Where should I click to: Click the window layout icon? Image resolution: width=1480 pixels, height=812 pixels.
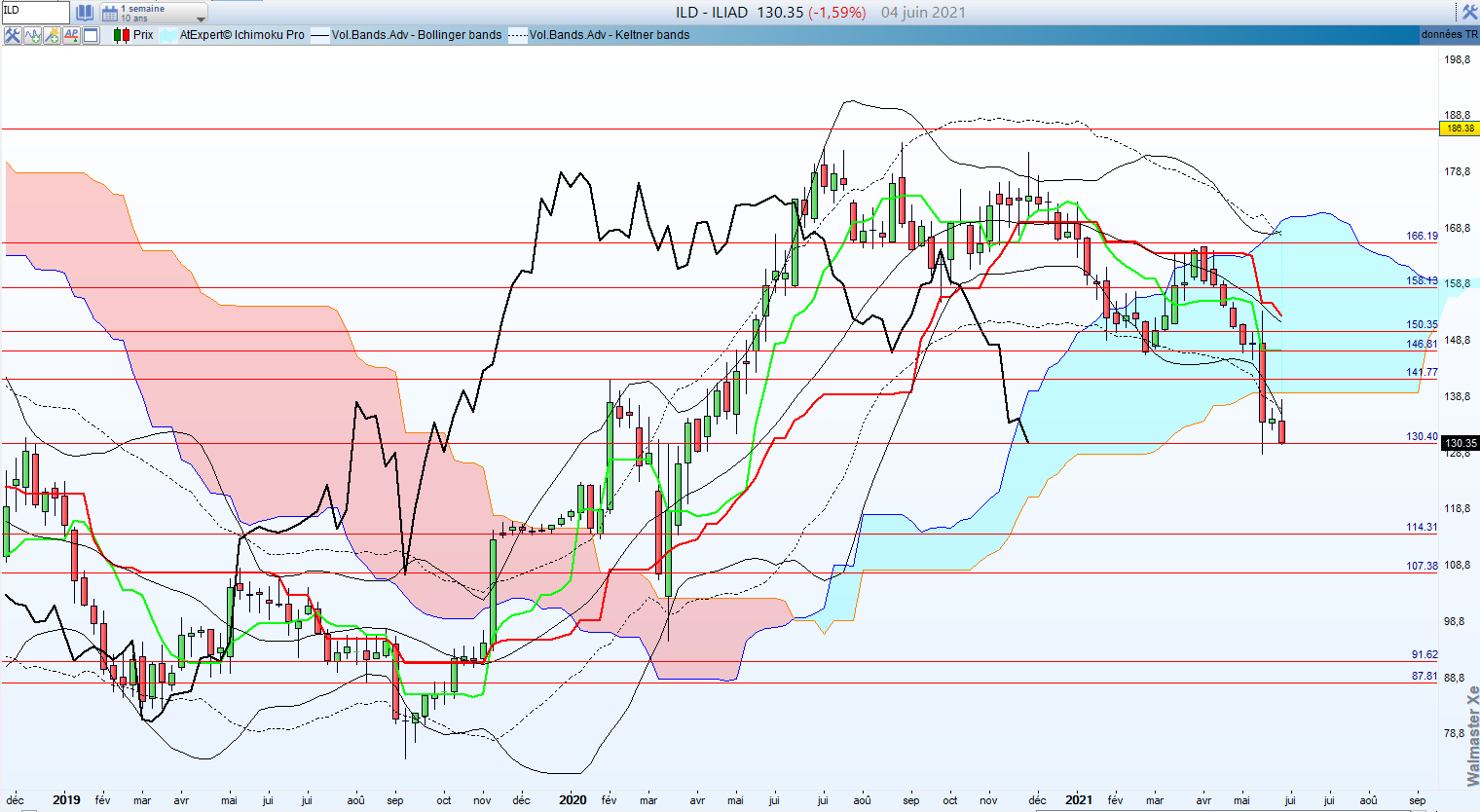[91, 35]
